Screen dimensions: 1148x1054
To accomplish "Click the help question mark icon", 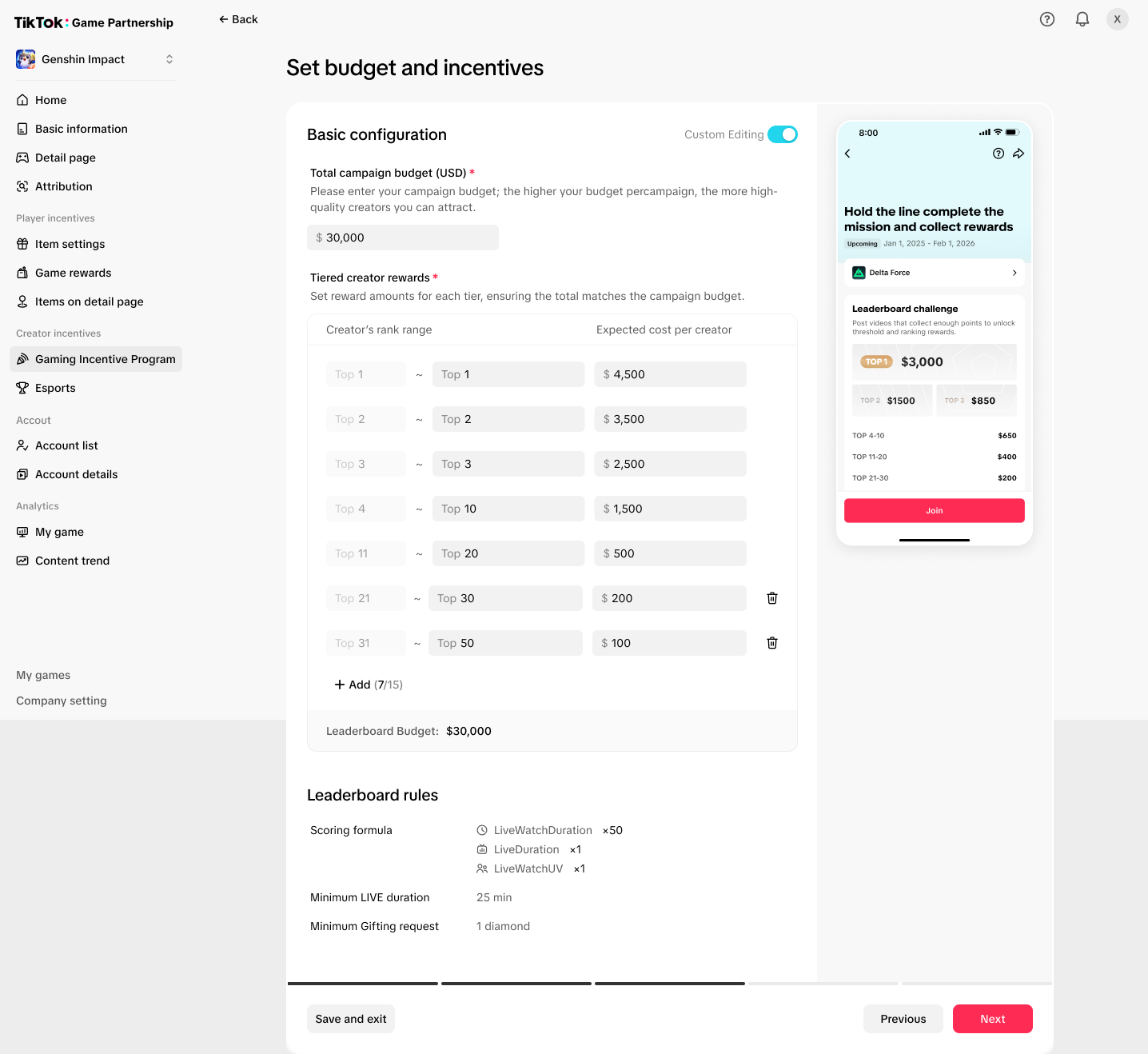I will coord(1047,19).
